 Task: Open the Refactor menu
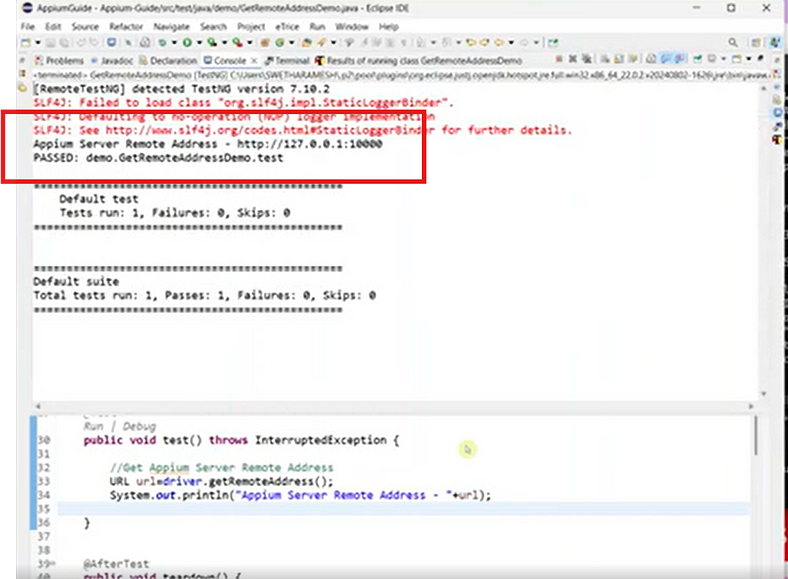[126, 27]
